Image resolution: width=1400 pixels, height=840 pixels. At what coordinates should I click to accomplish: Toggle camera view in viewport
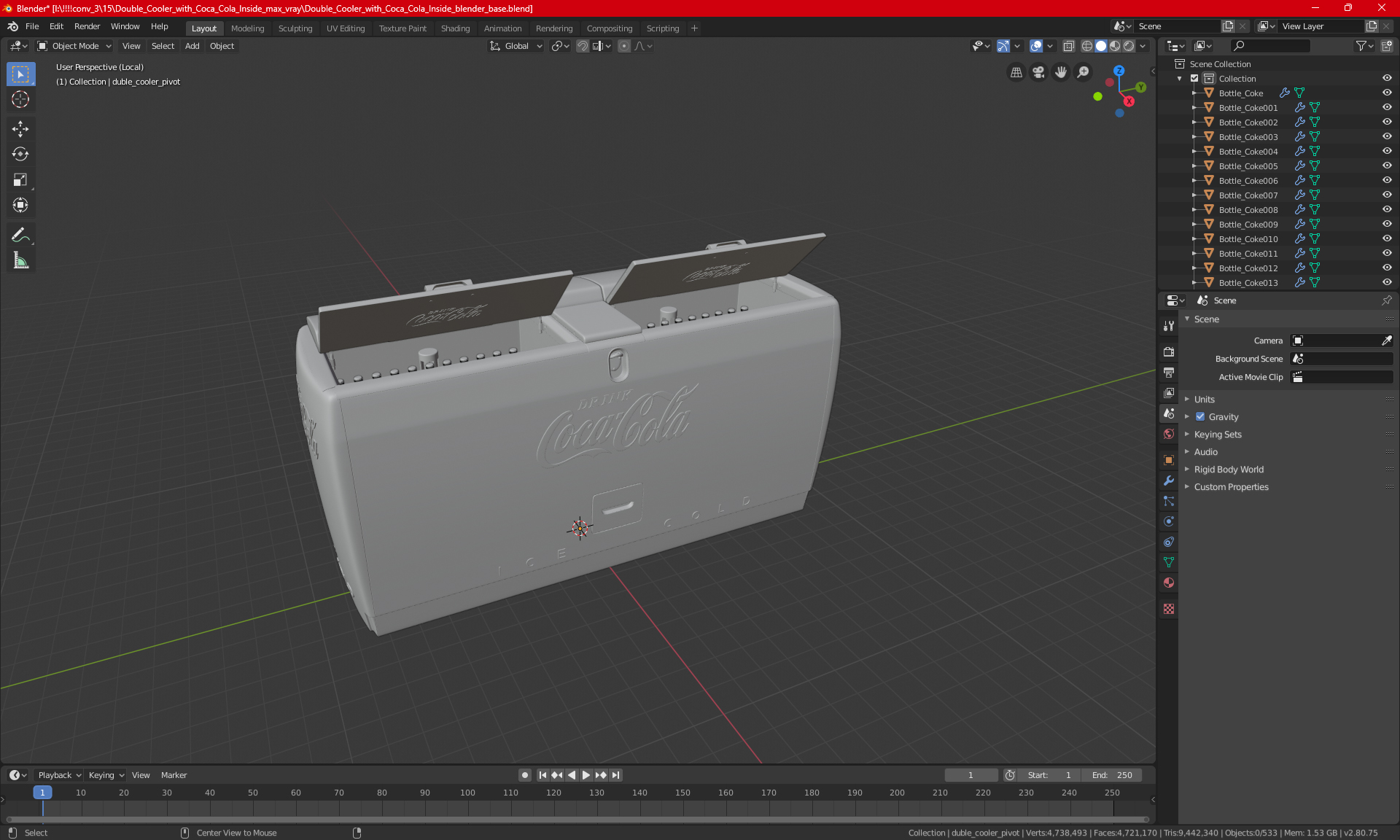pyautogui.click(x=1038, y=72)
